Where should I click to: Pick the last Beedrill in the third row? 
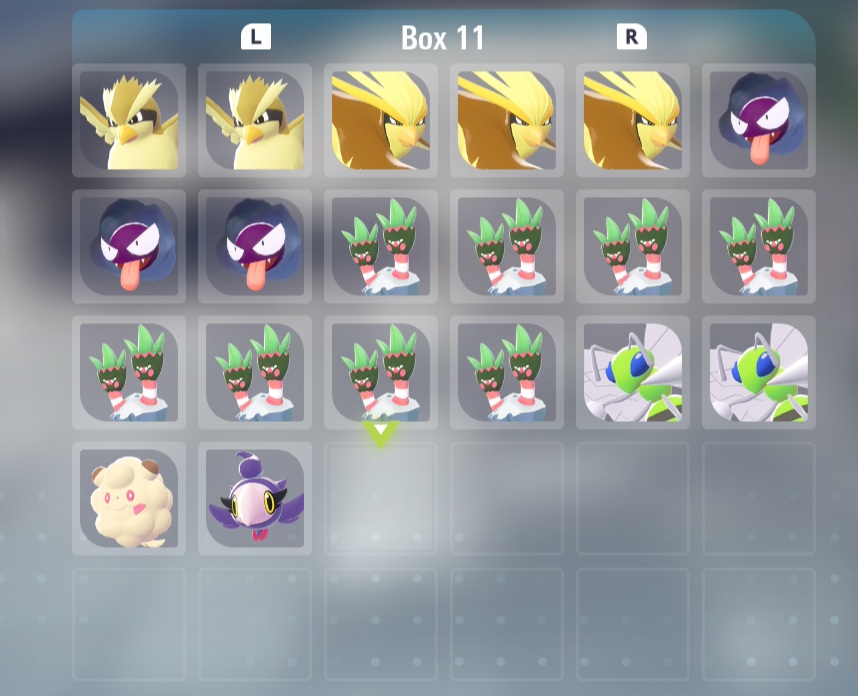click(759, 372)
